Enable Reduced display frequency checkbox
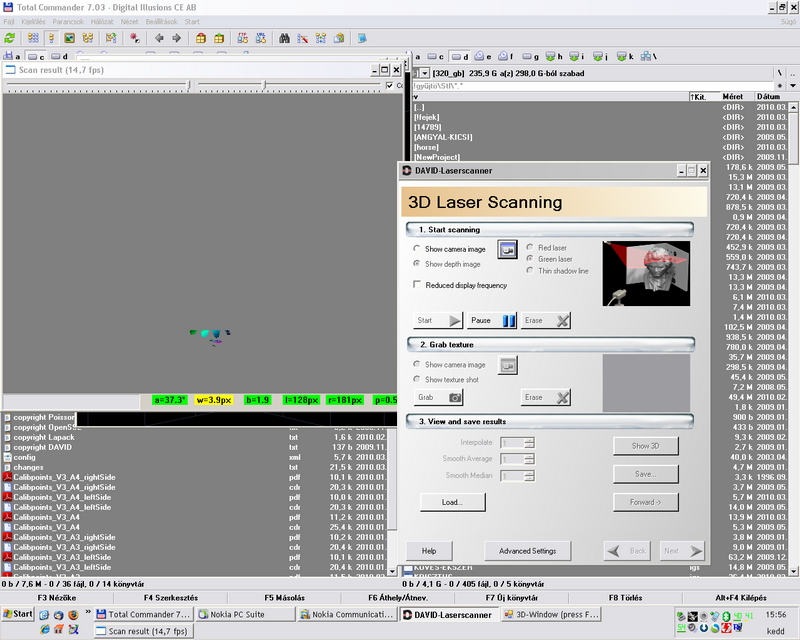The image size is (800, 640). click(x=417, y=285)
